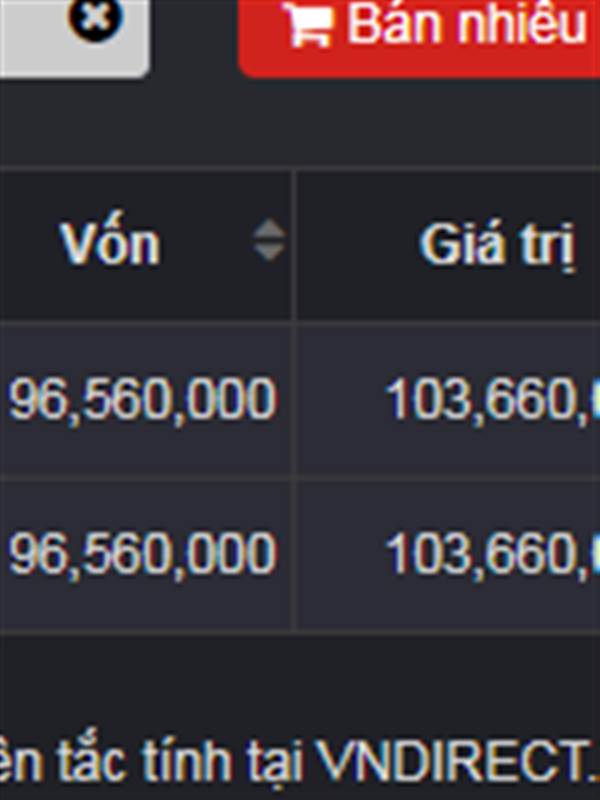The height and width of the screenshot is (800, 600).
Task: Select second row Vốn value 96,560,000
Action: point(142,554)
